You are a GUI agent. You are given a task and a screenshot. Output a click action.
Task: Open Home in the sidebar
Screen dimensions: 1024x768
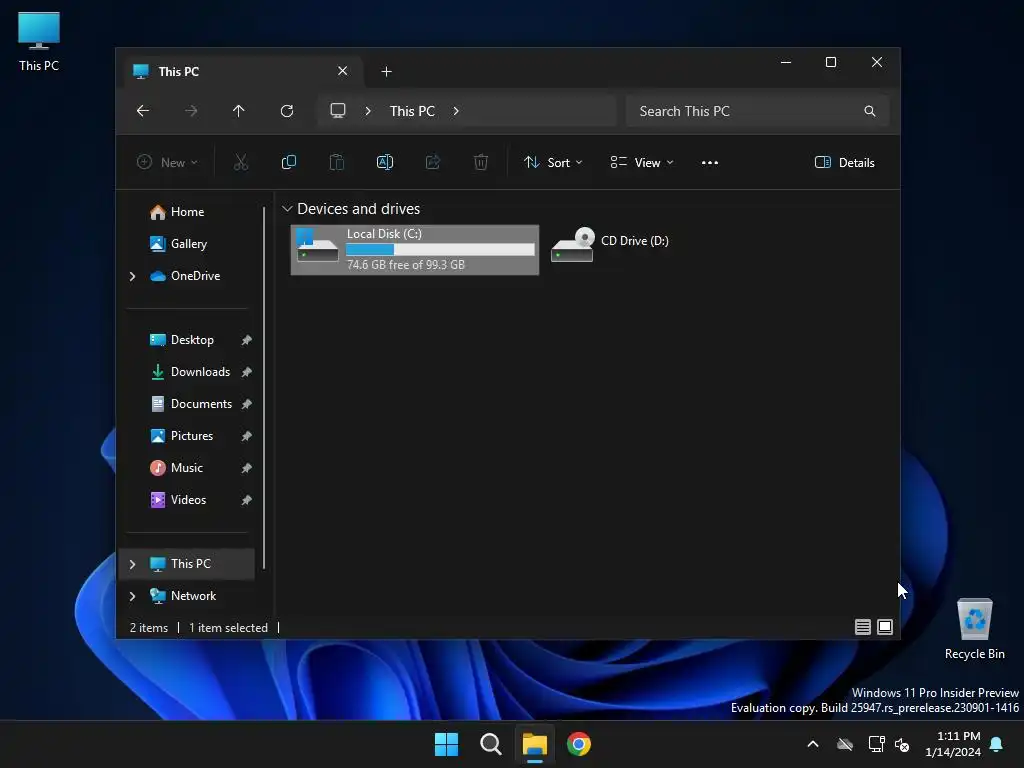187,212
